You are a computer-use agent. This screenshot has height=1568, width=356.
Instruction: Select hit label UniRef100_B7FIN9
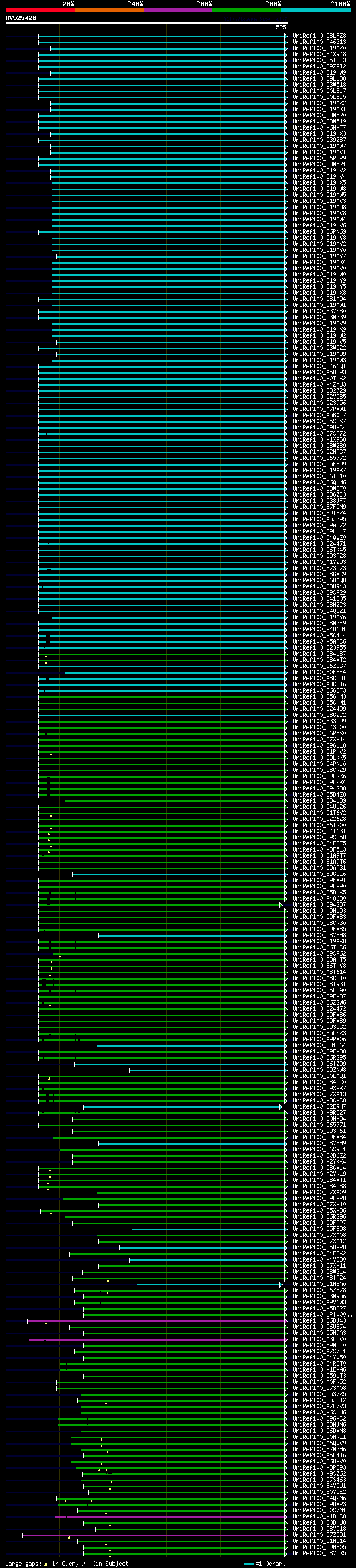point(319,507)
